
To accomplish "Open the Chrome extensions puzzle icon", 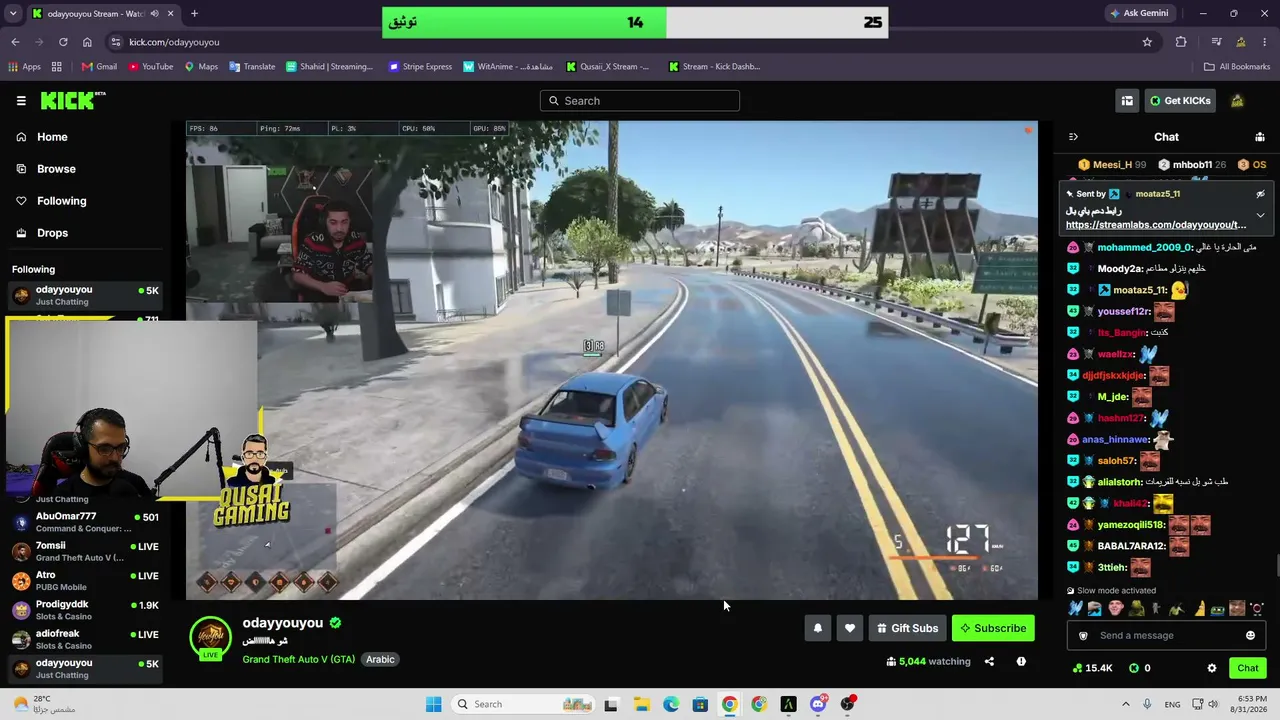I will [x=1181, y=42].
